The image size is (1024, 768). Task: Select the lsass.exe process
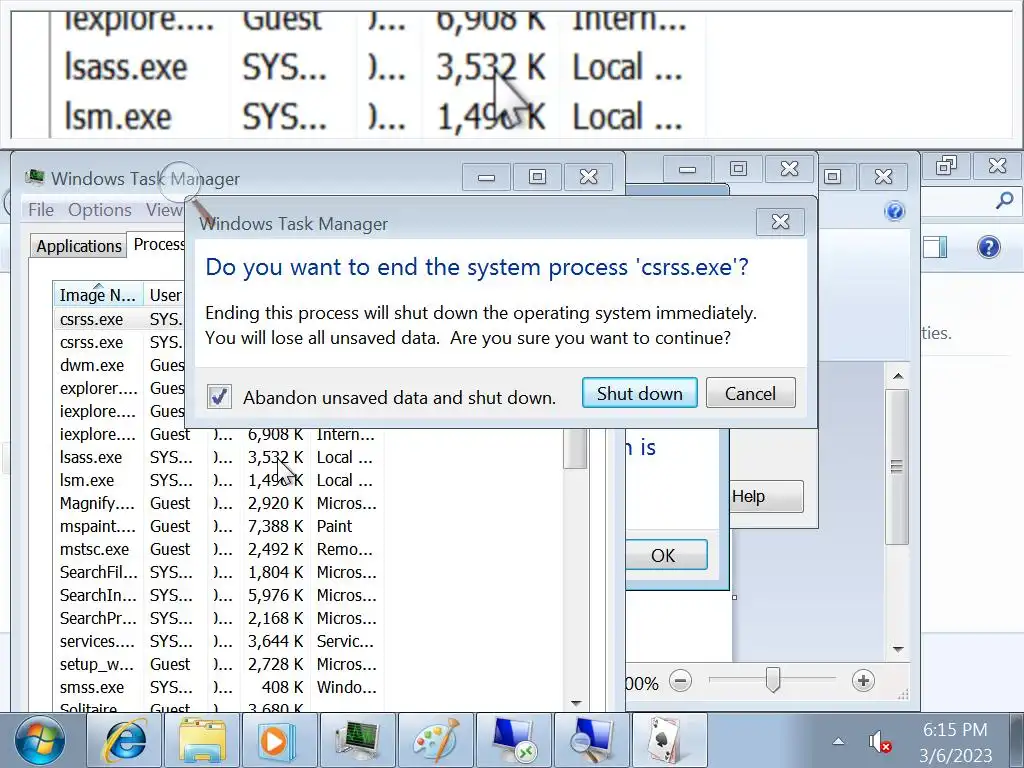pyautogui.click(x=219, y=457)
